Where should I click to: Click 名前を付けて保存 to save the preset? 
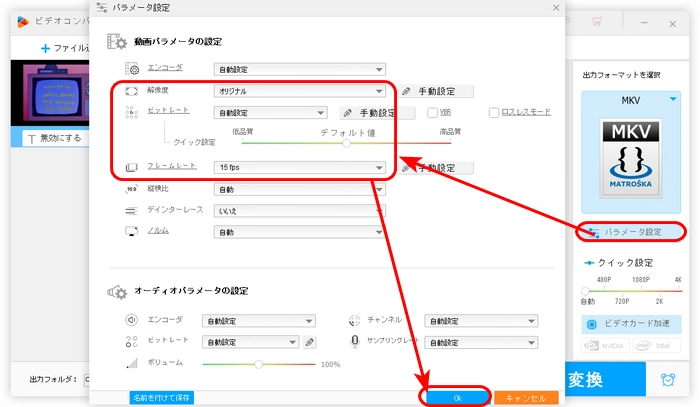161,397
